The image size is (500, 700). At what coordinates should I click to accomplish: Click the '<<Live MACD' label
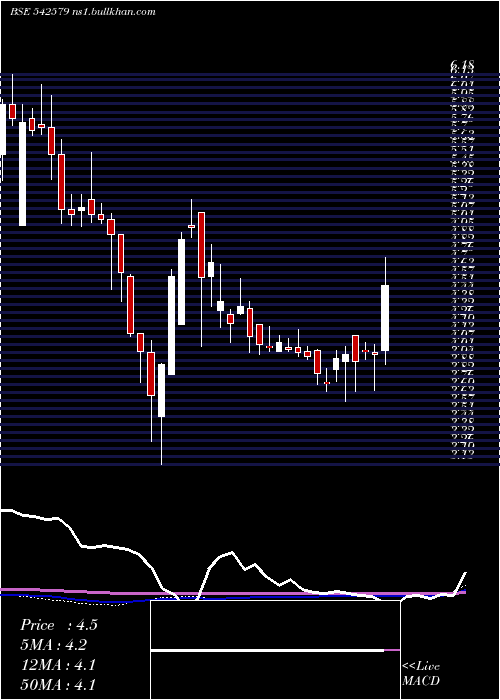[421, 673]
